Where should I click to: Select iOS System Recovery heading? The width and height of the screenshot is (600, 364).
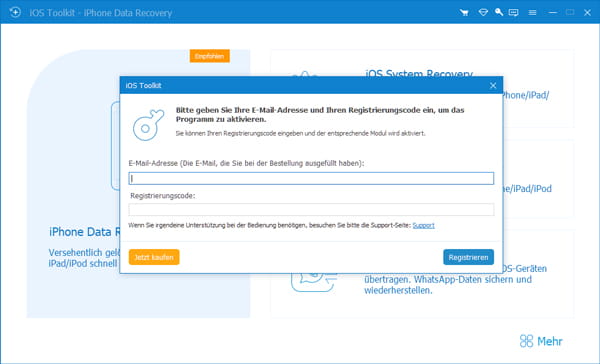[419, 72]
